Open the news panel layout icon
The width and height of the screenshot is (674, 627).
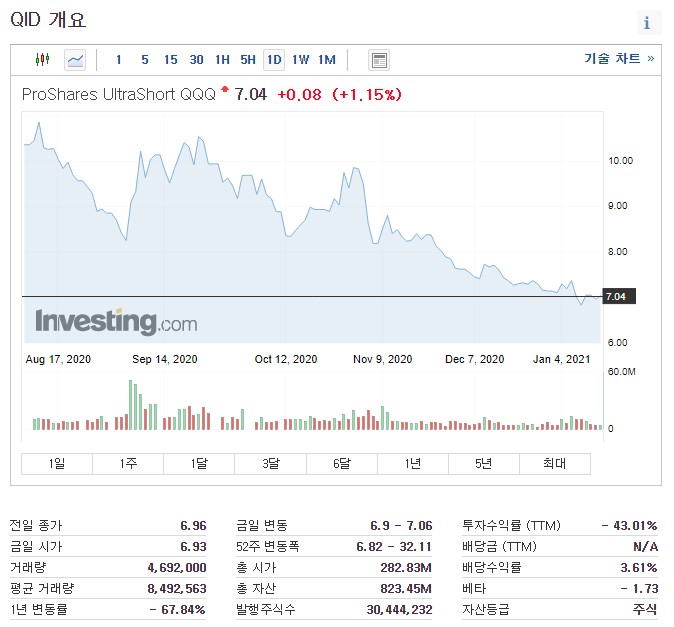click(x=379, y=60)
